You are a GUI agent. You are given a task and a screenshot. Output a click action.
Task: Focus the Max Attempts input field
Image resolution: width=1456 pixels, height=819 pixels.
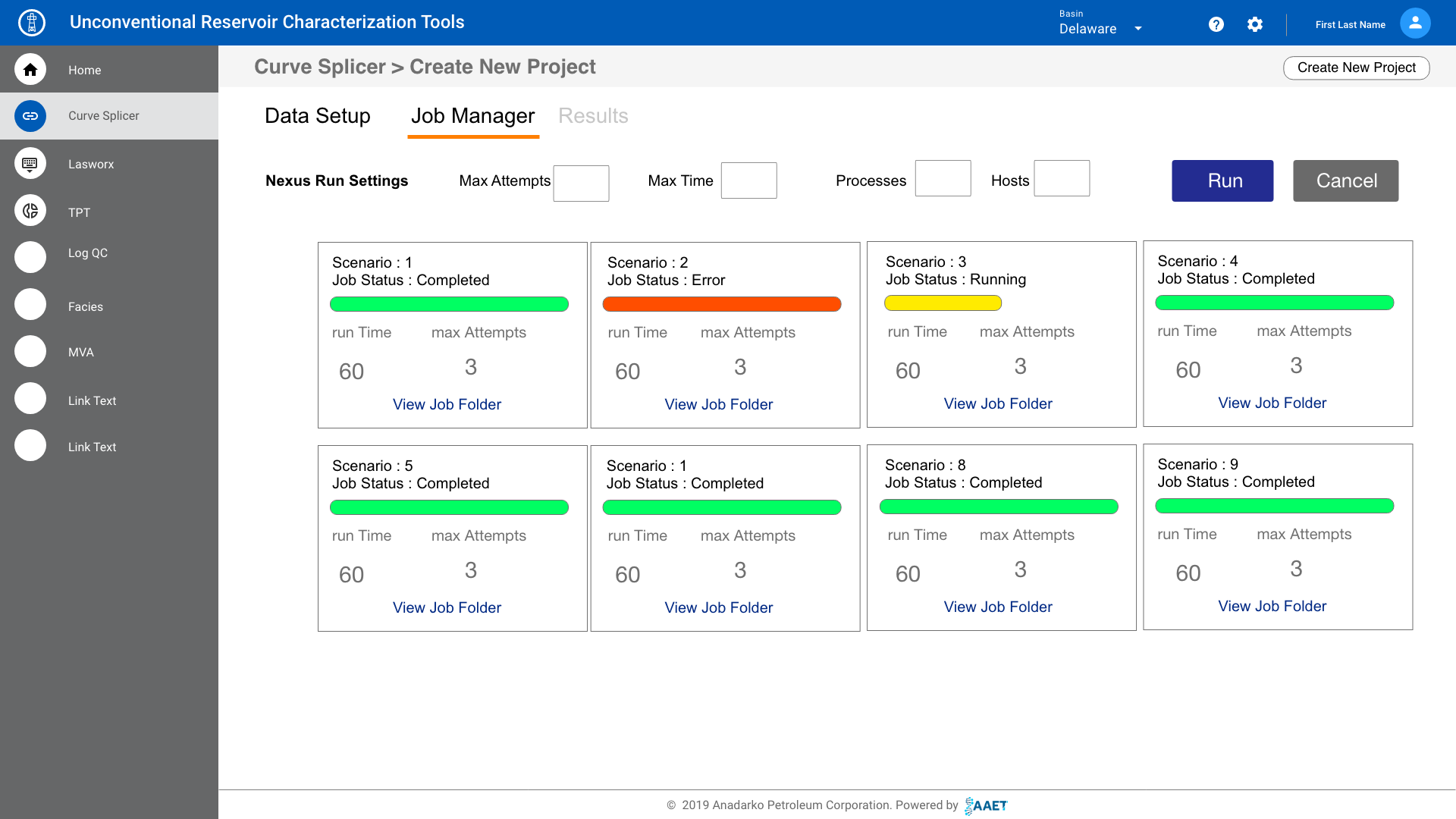[x=581, y=184]
